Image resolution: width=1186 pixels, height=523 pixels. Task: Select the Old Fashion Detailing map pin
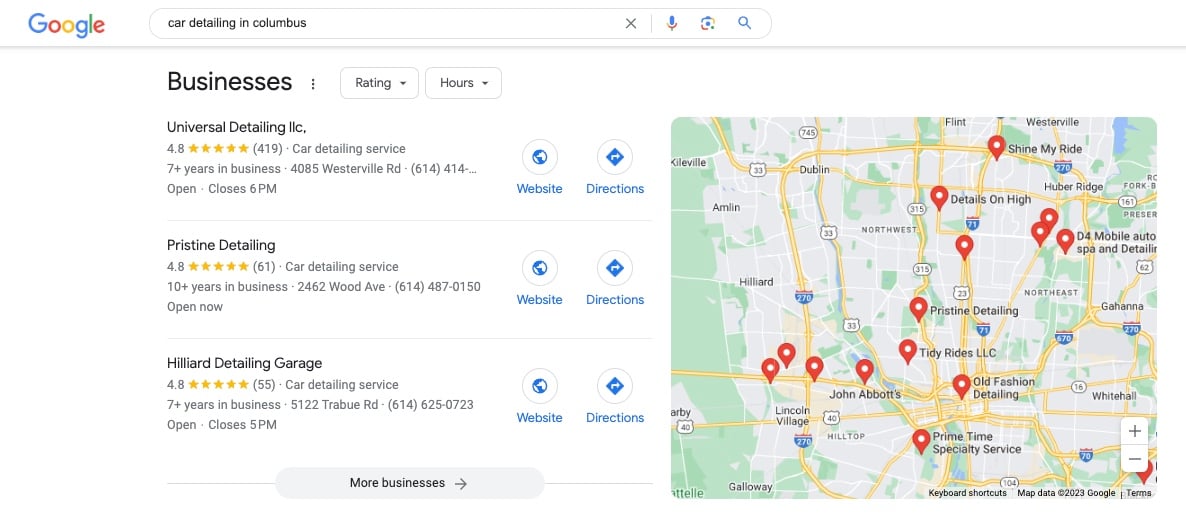[961, 386]
